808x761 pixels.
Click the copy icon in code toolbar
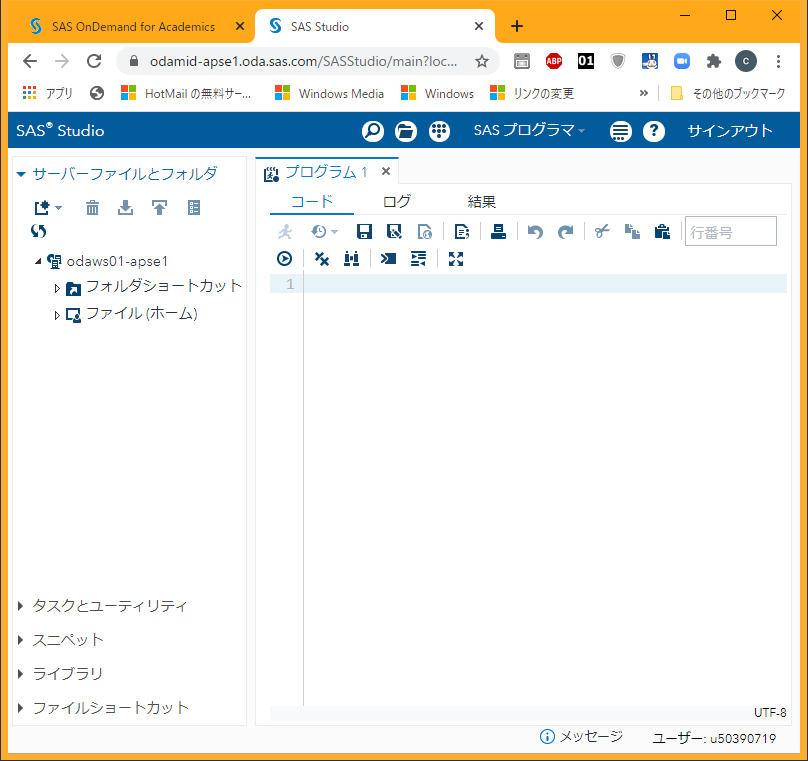pyautogui.click(x=632, y=232)
